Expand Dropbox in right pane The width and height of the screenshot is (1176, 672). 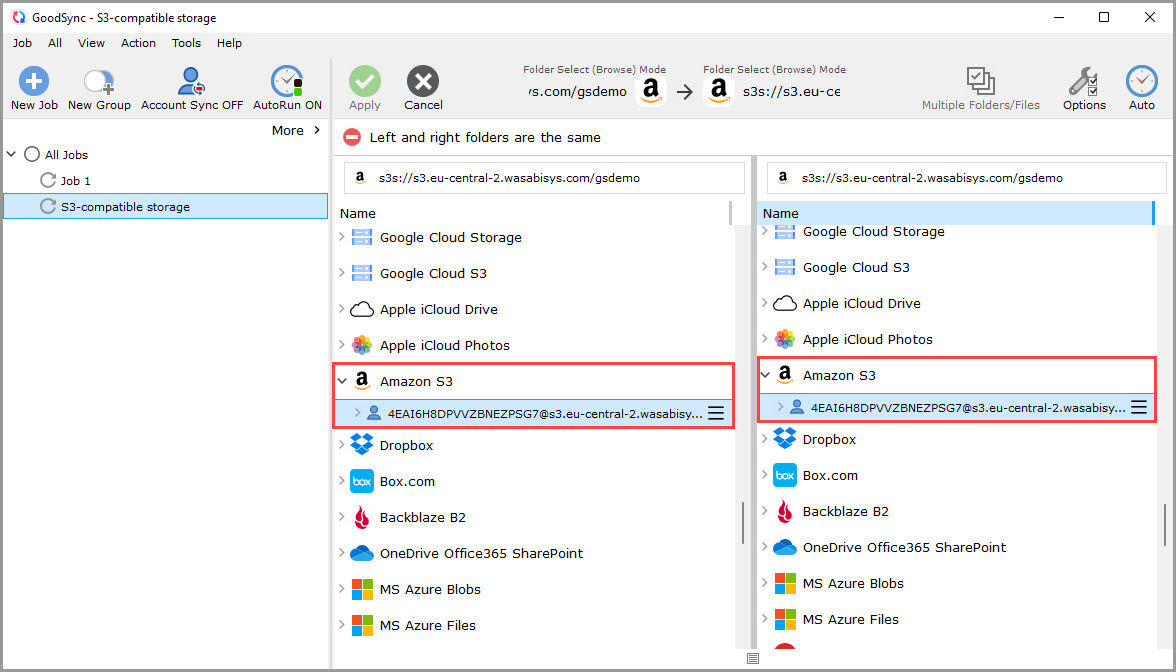coord(765,440)
